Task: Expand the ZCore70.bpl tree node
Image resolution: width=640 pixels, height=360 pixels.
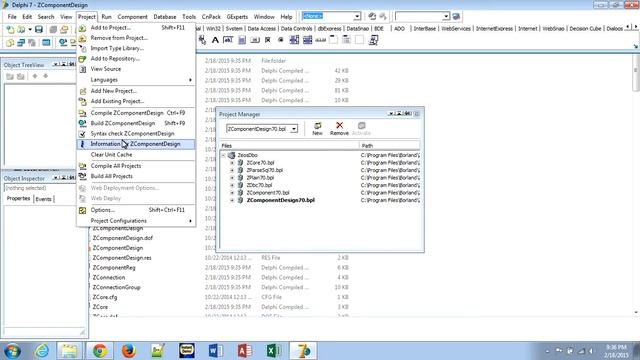Action: [232, 162]
